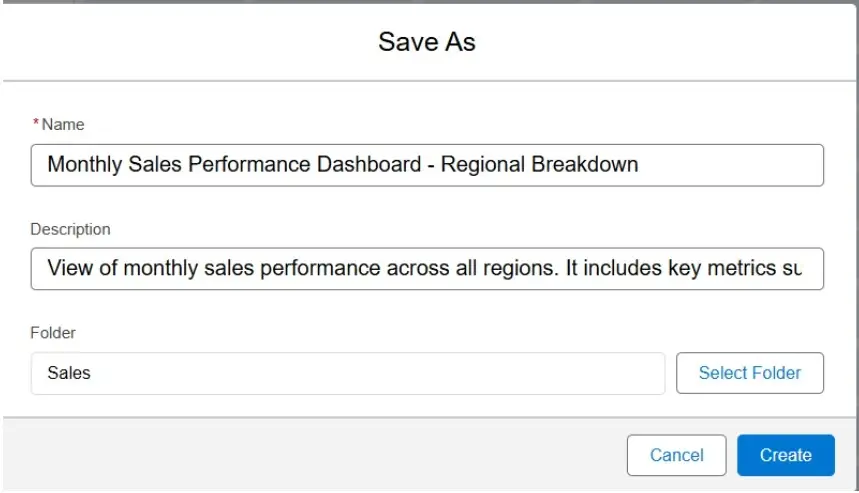Screen dimensions: 859x493
Task: Click the Save As dialog title
Action: click(x=427, y=42)
